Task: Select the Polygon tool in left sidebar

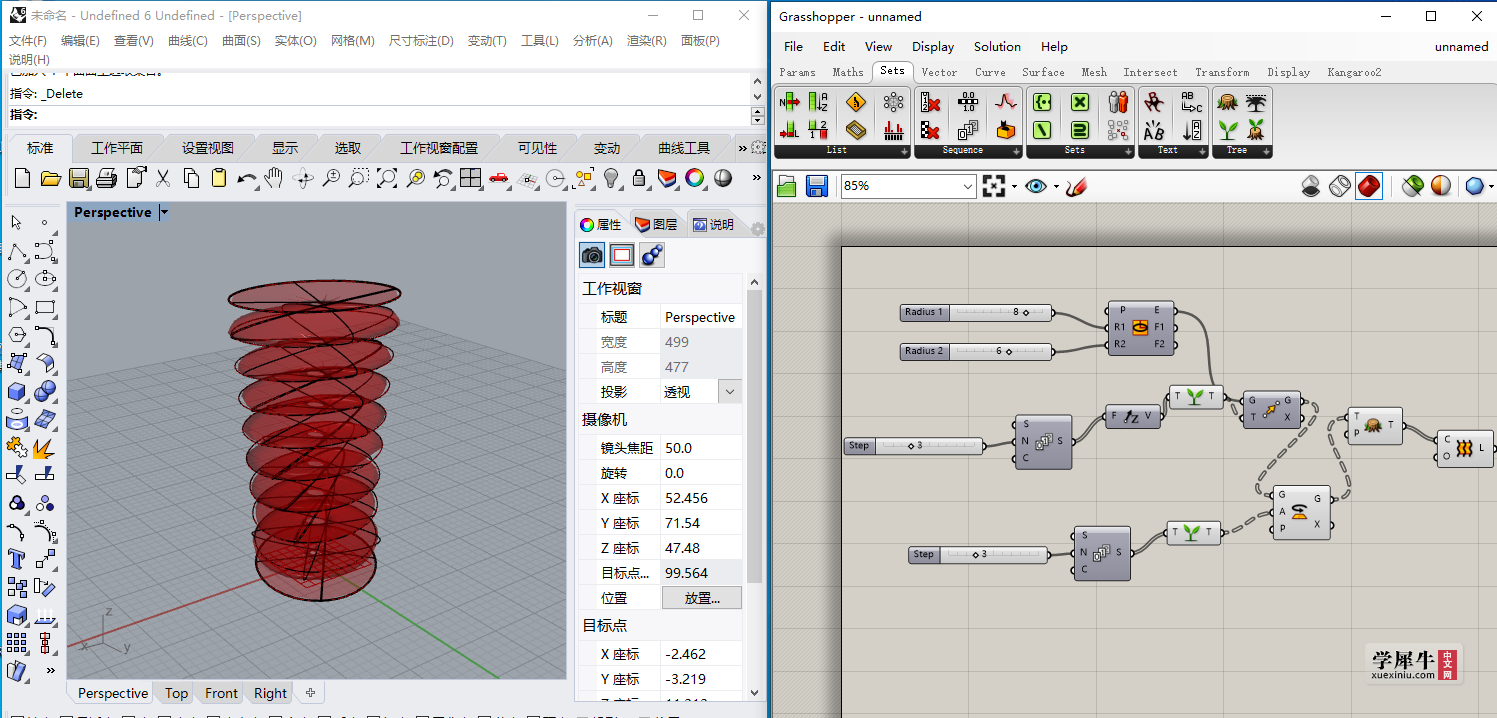Action: 17,334
